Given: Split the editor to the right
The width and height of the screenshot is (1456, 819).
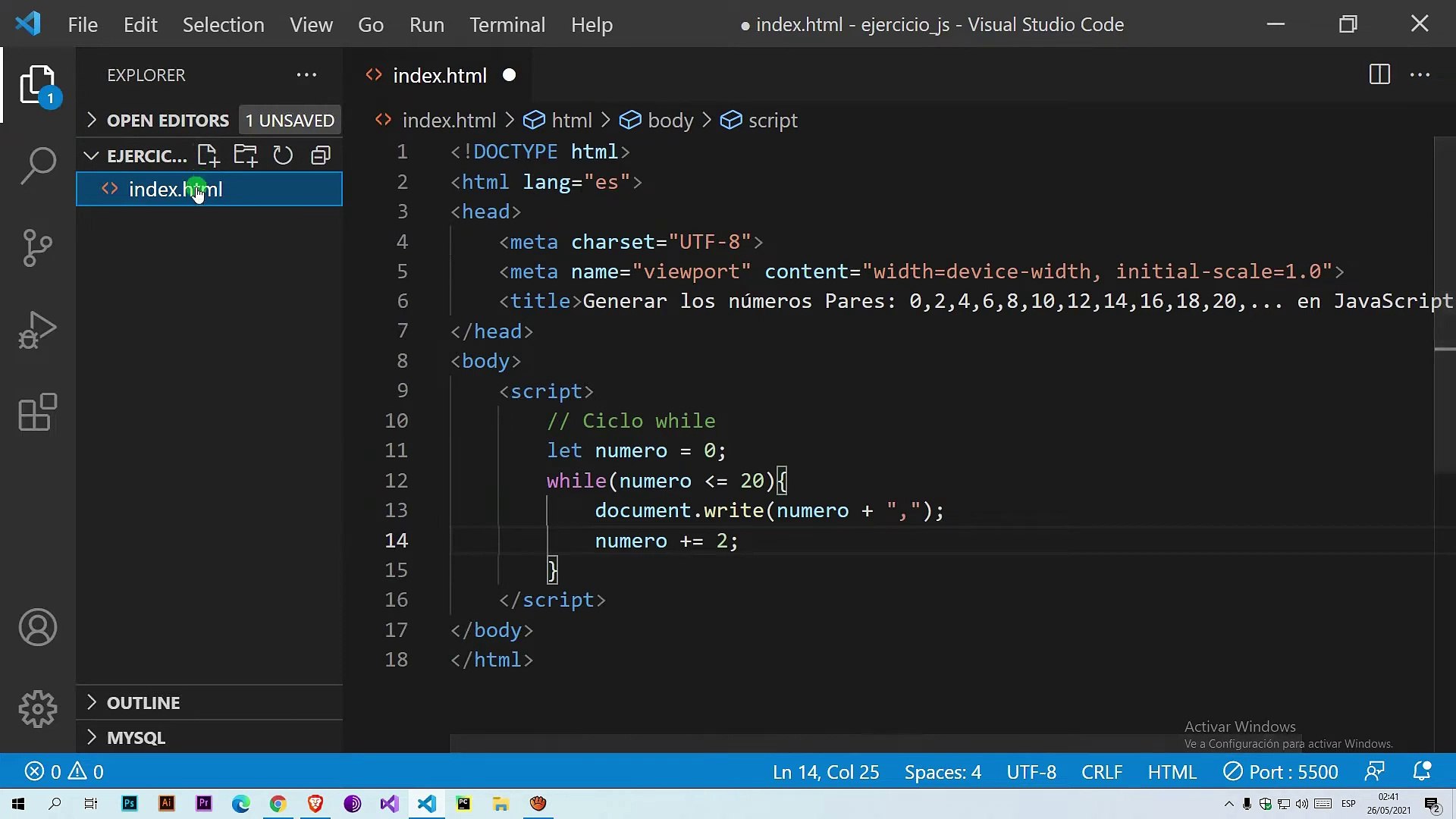Looking at the screenshot, I should (x=1379, y=75).
